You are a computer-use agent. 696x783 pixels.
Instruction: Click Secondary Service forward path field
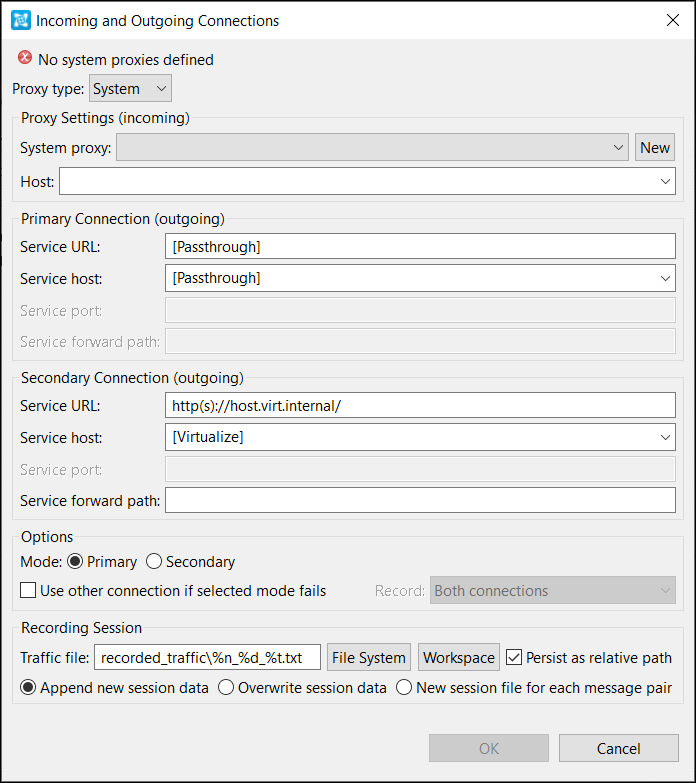point(420,500)
